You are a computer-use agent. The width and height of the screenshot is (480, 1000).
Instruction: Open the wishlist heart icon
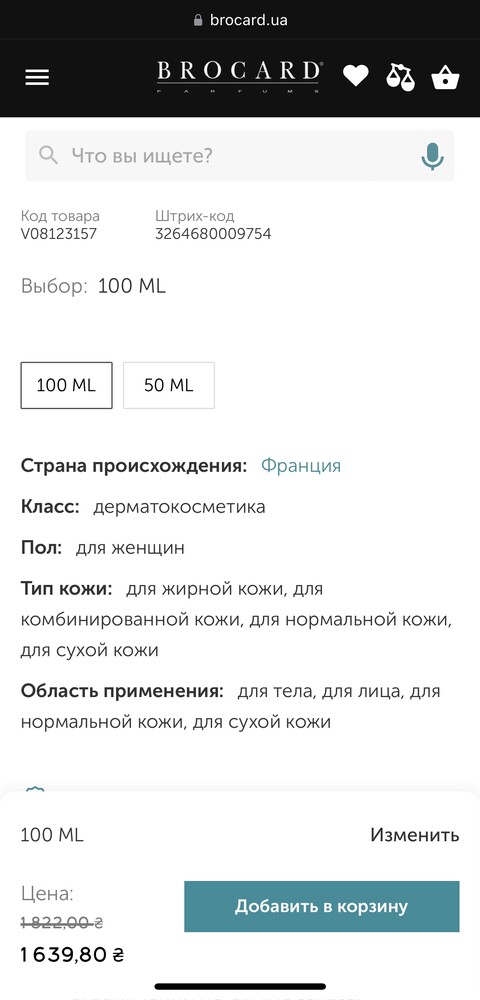[x=356, y=76]
